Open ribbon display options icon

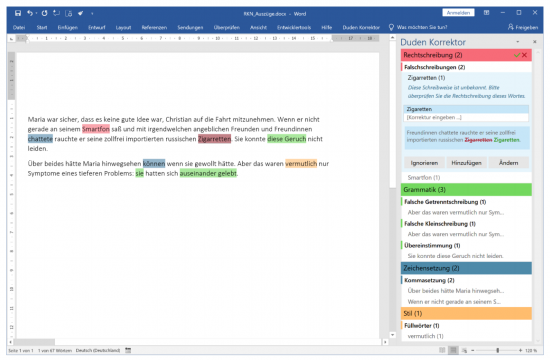tap(486, 13)
